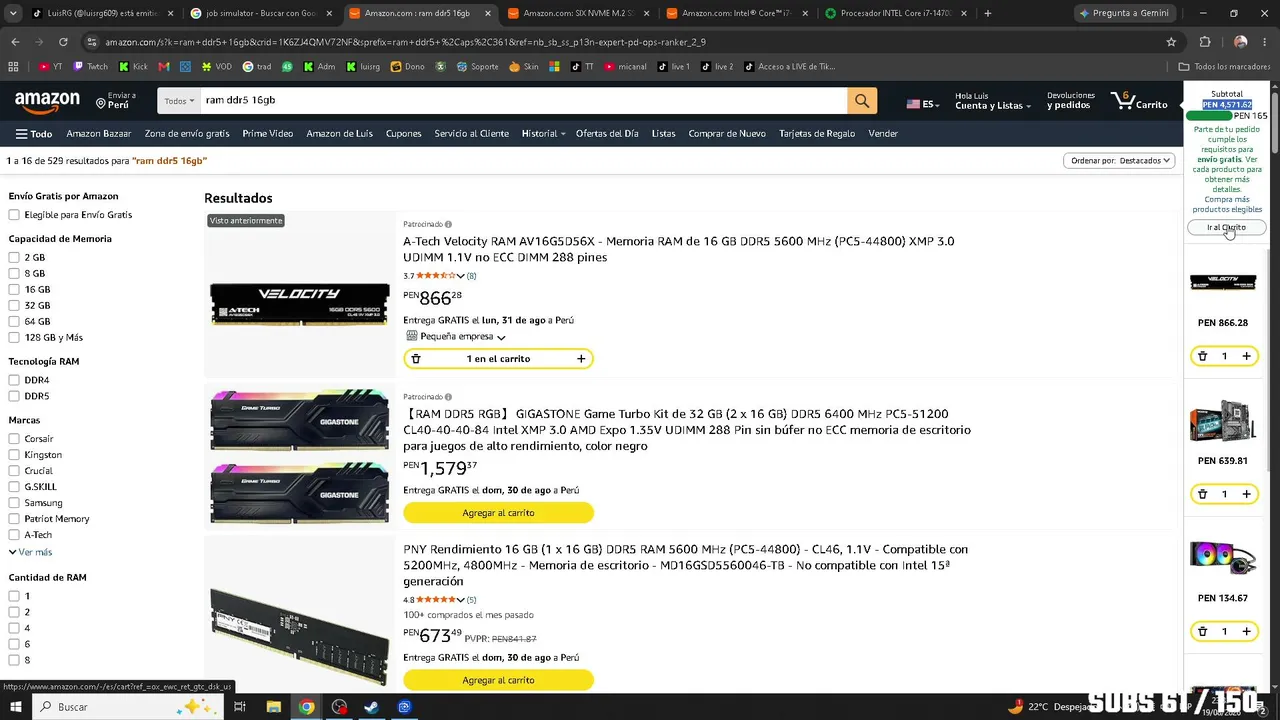Check the Corsair brand filter
Viewport: 1280px width, 720px height.
14,439
